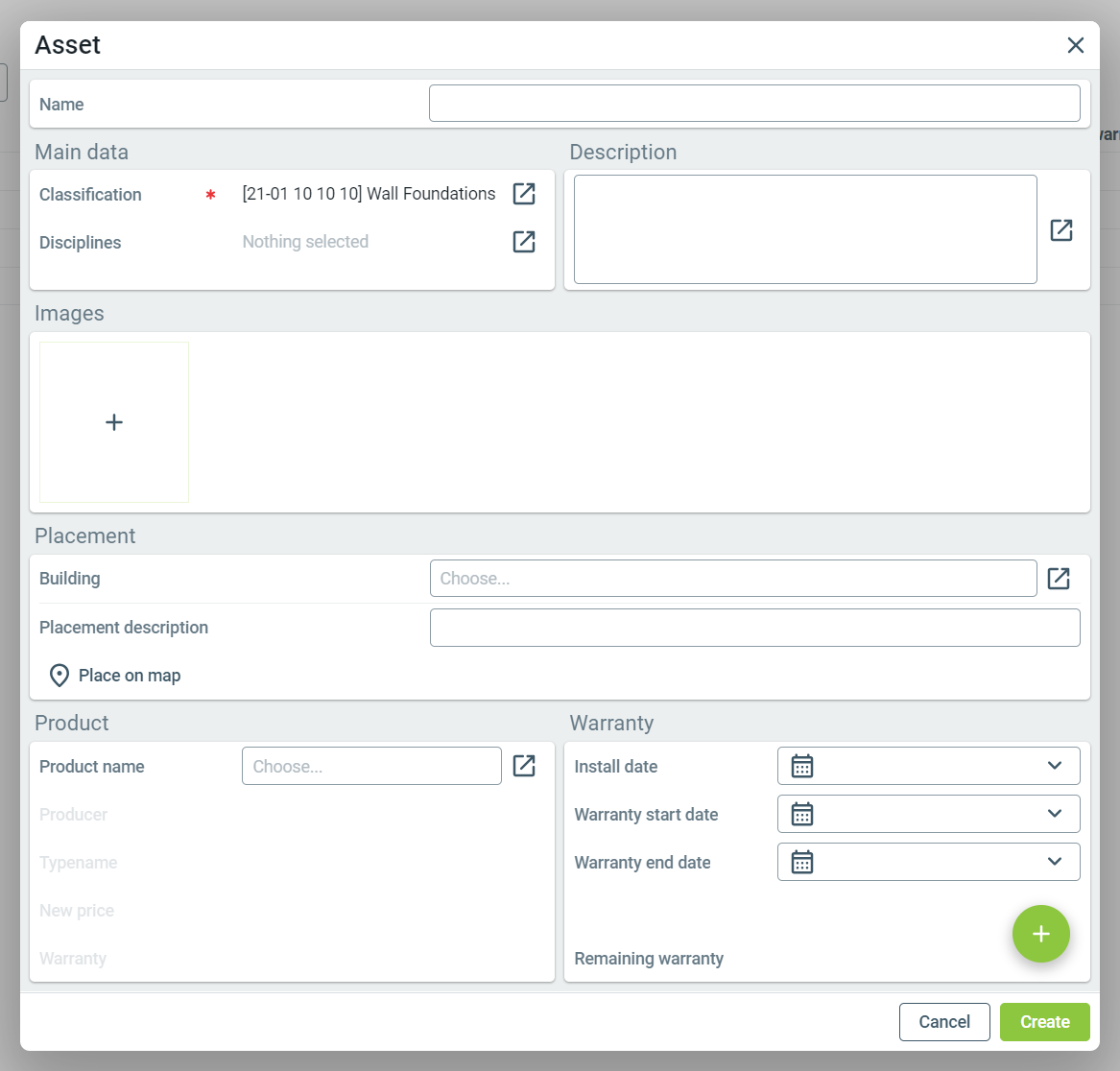This screenshot has height=1071, width=1120.
Task: Click the Warranty end date calendar icon
Action: point(802,862)
